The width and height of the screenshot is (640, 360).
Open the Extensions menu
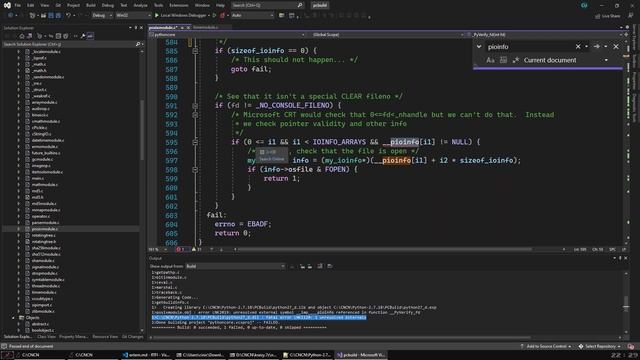point(179,5)
